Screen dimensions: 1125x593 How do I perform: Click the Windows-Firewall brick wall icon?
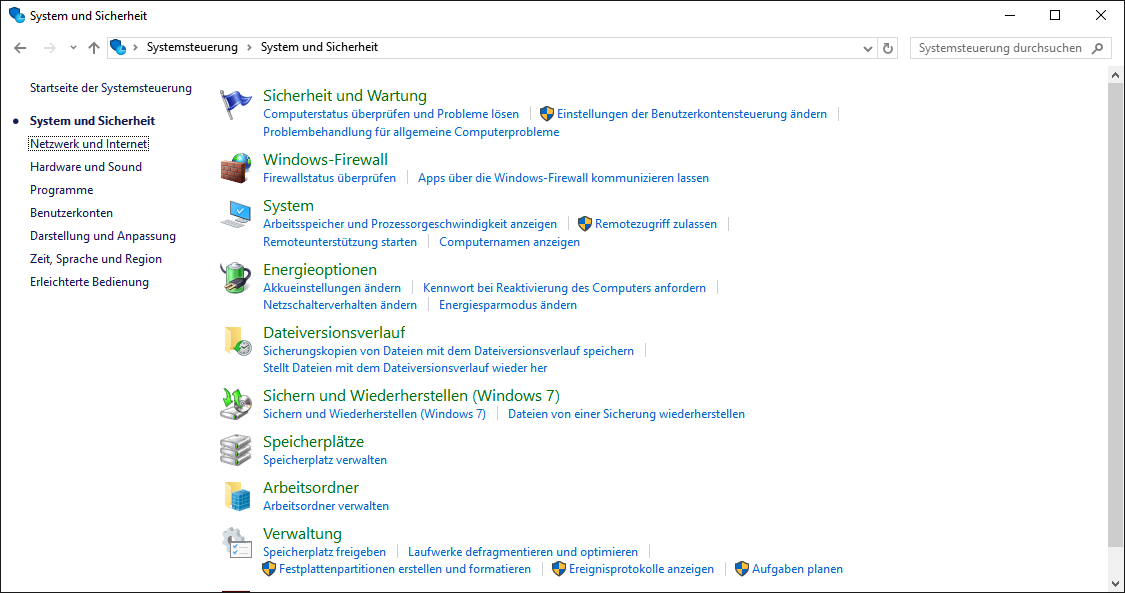[235, 168]
